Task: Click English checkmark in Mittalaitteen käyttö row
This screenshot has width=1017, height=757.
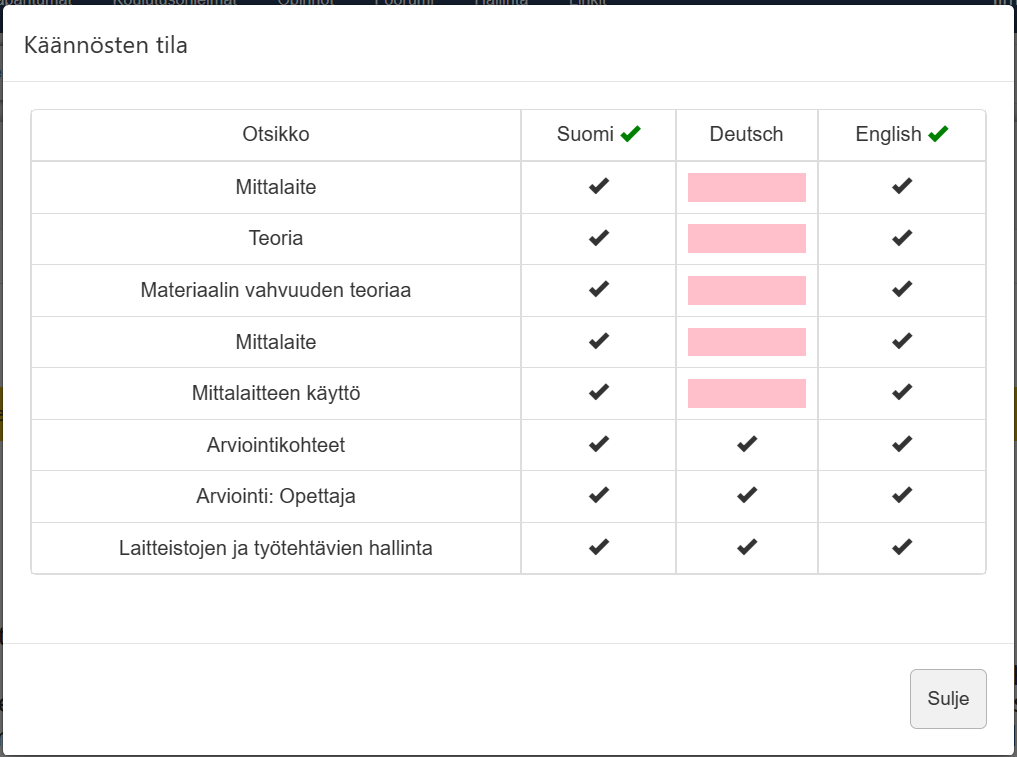Action: tap(902, 393)
